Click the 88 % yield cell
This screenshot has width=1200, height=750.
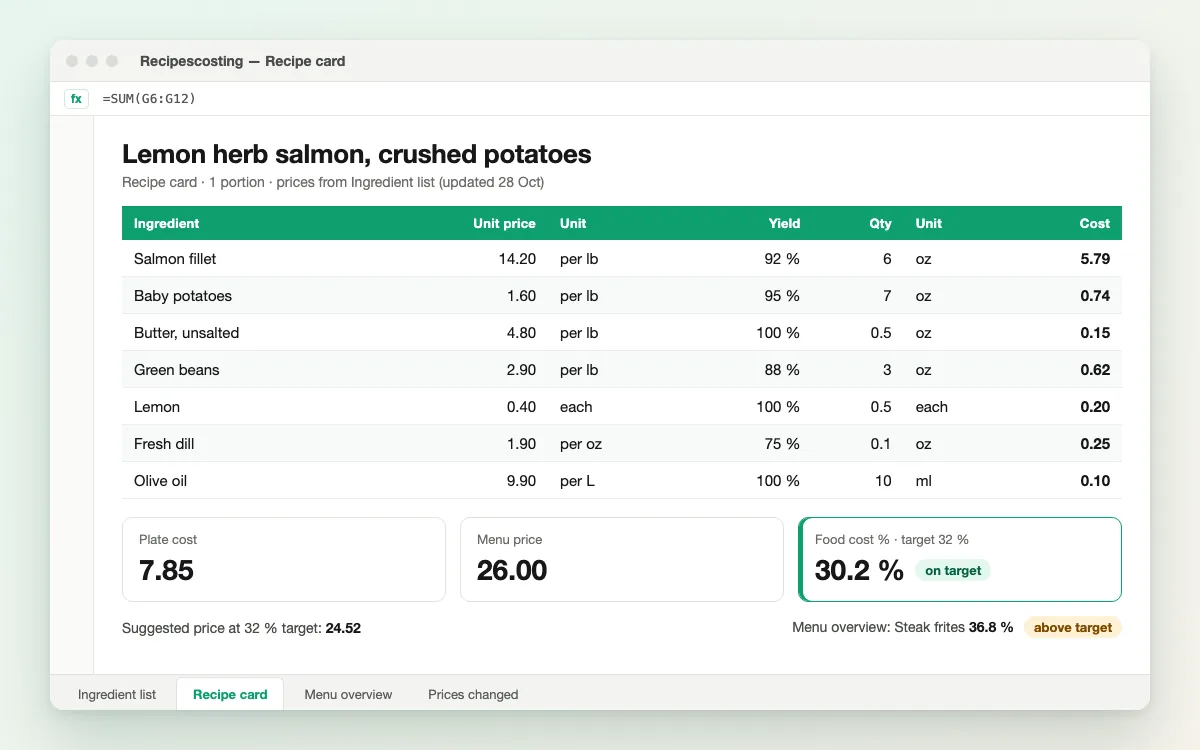781,370
